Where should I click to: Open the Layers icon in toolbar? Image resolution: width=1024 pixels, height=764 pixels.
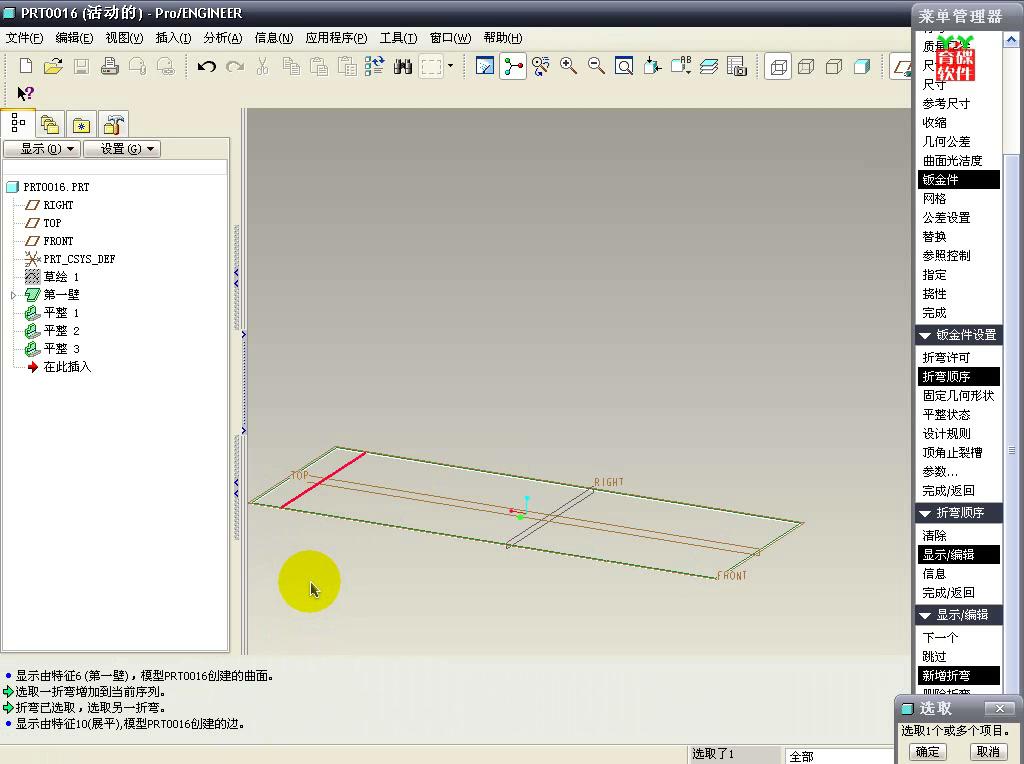[x=709, y=66]
